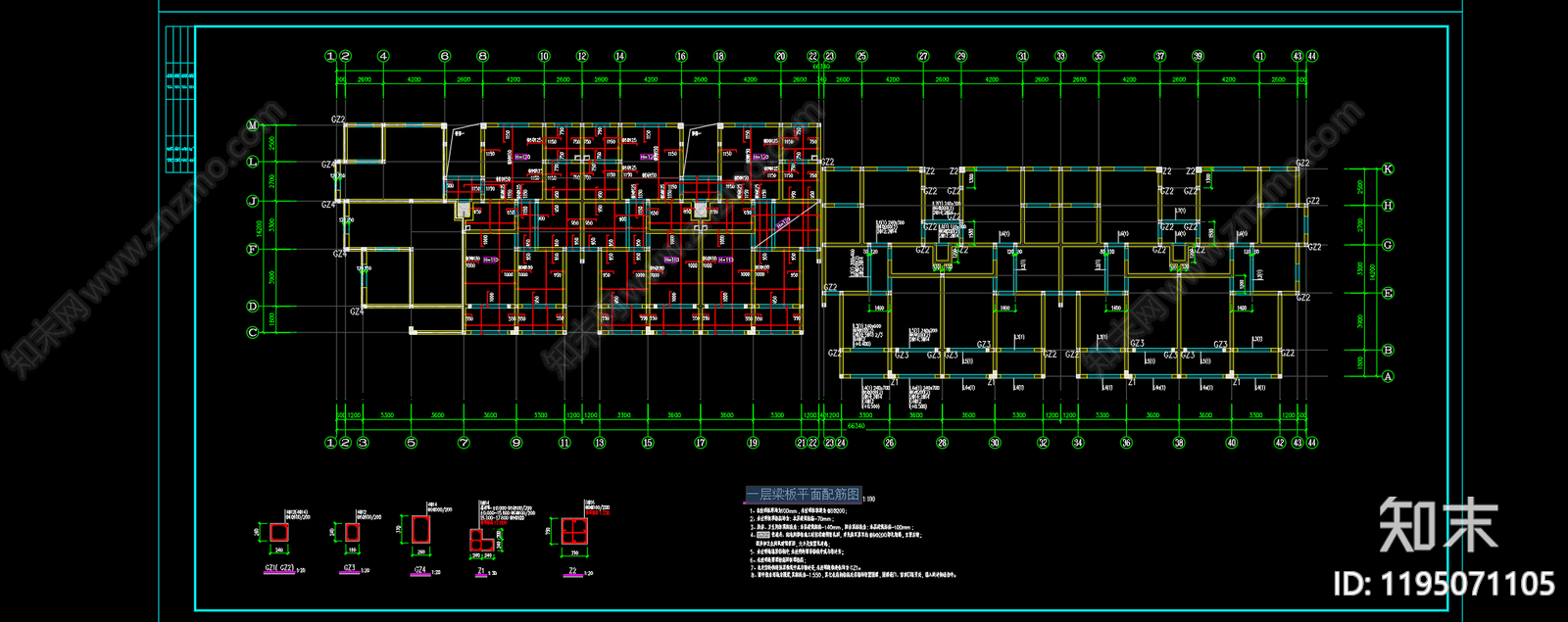Screen dimensions: 1568x622
Task: Click the GZ1(GZ2) section label
Action: [279, 568]
